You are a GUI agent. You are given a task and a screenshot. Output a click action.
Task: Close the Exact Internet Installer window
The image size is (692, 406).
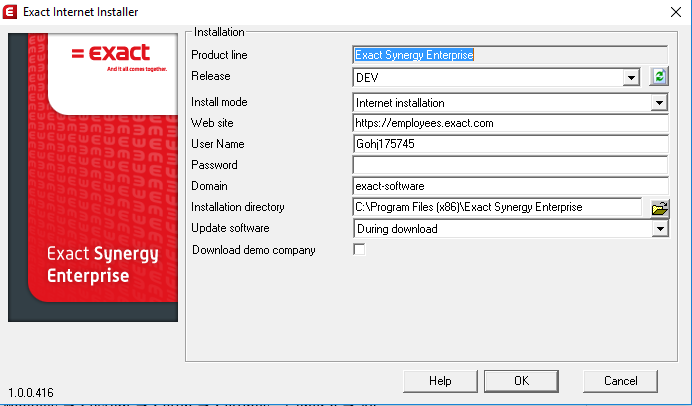click(676, 12)
